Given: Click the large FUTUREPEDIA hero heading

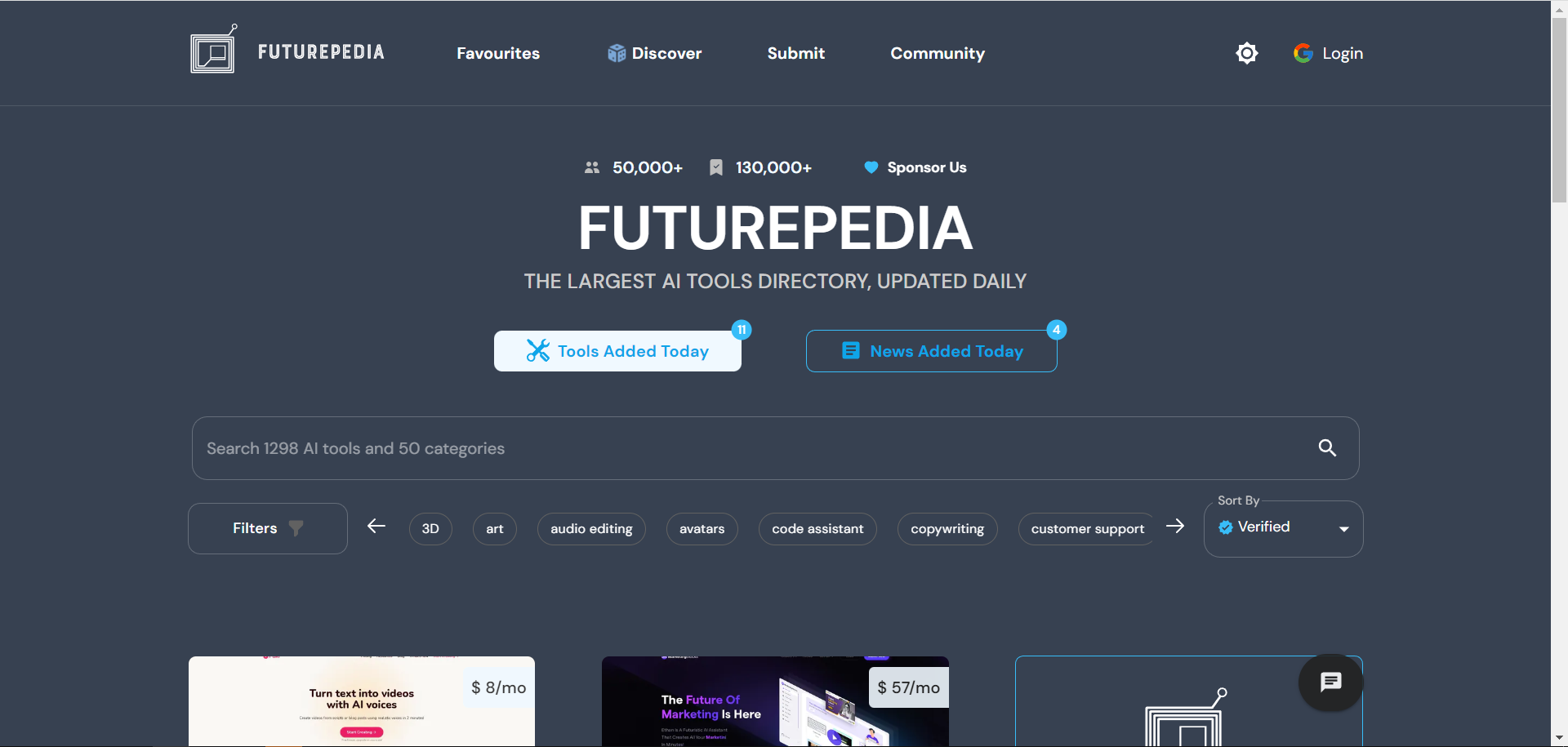Looking at the screenshot, I should pyautogui.click(x=775, y=228).
